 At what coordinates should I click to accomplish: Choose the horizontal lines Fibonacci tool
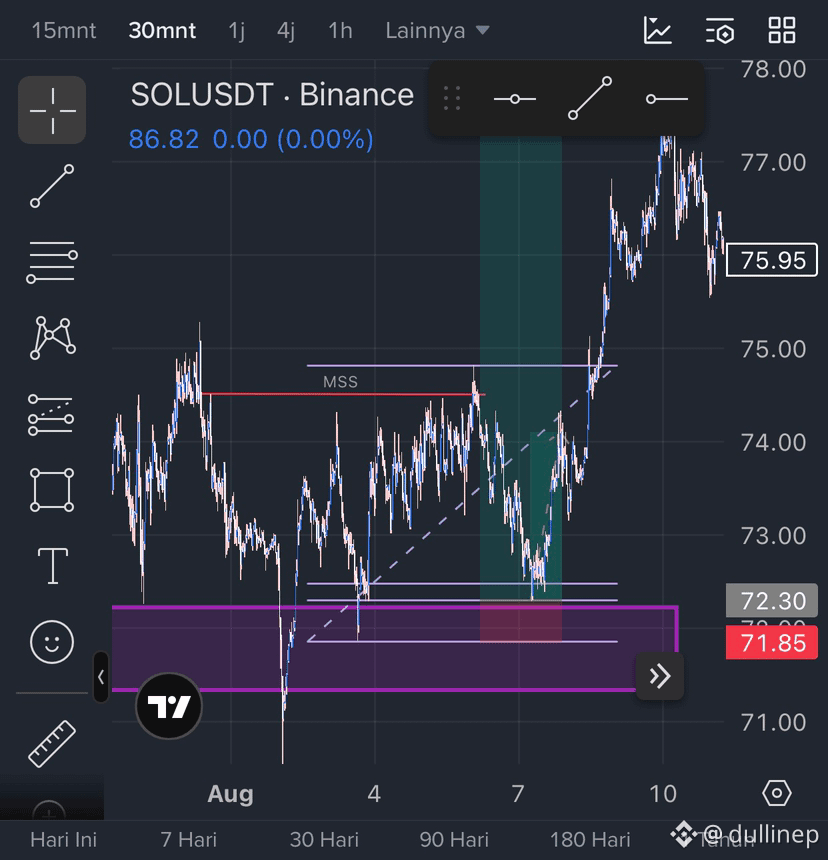pyautogui.click(x=52, y=262)
